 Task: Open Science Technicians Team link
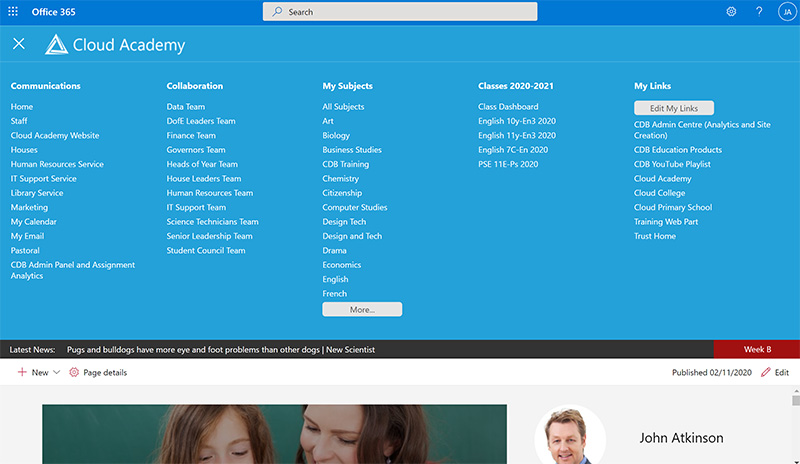(x=212, y=222)
